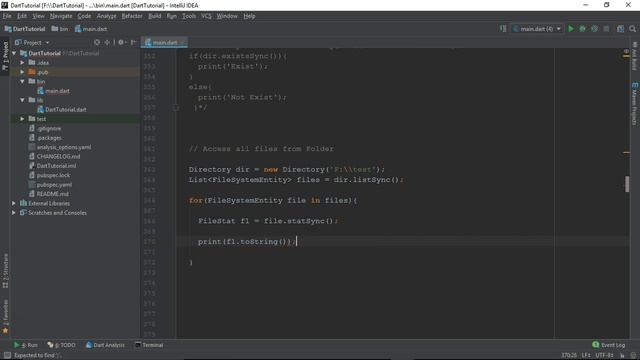Select pubspec.yaml in tree
The height and width of the screenshot is (360, 640).
(50, 184)
